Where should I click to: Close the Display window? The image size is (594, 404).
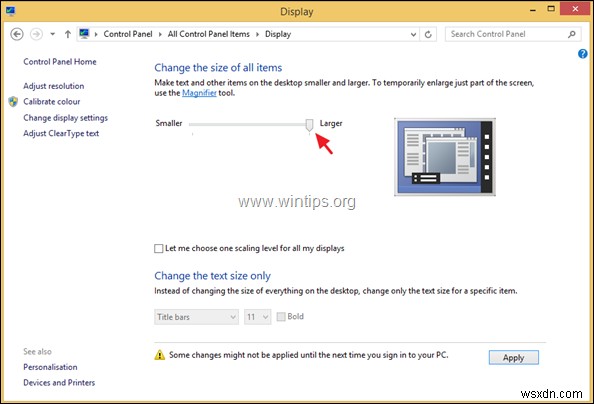[x=575, y=9]
